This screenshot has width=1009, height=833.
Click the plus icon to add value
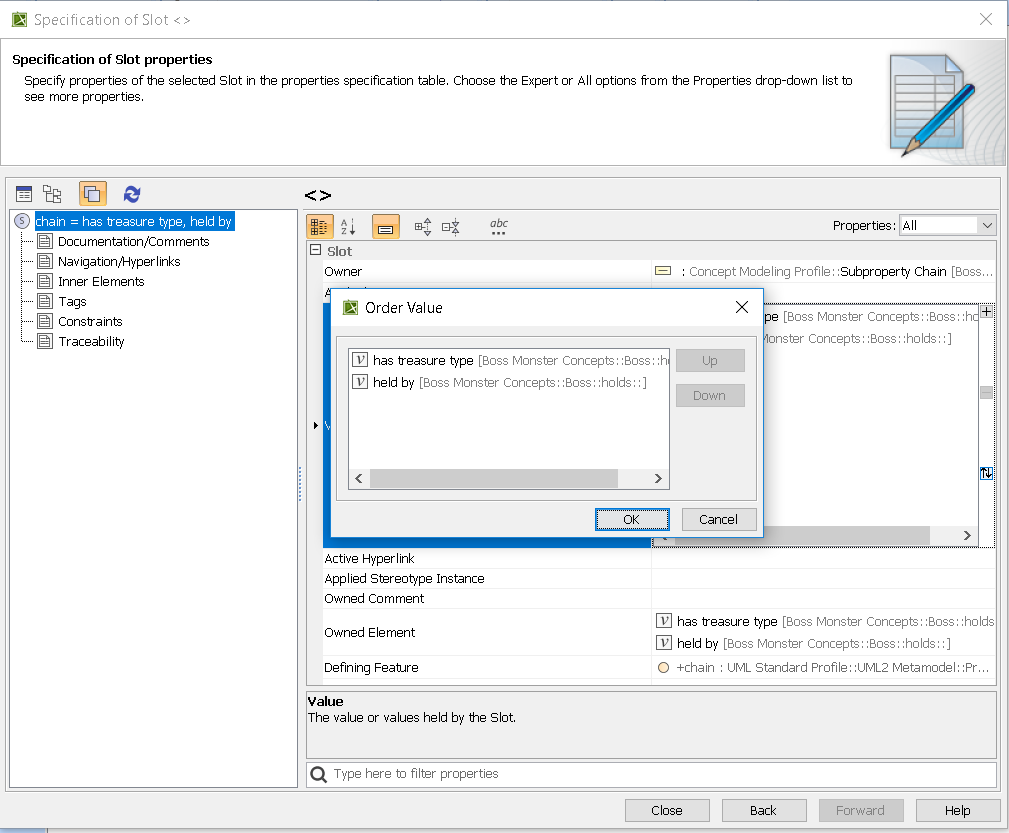987,312
